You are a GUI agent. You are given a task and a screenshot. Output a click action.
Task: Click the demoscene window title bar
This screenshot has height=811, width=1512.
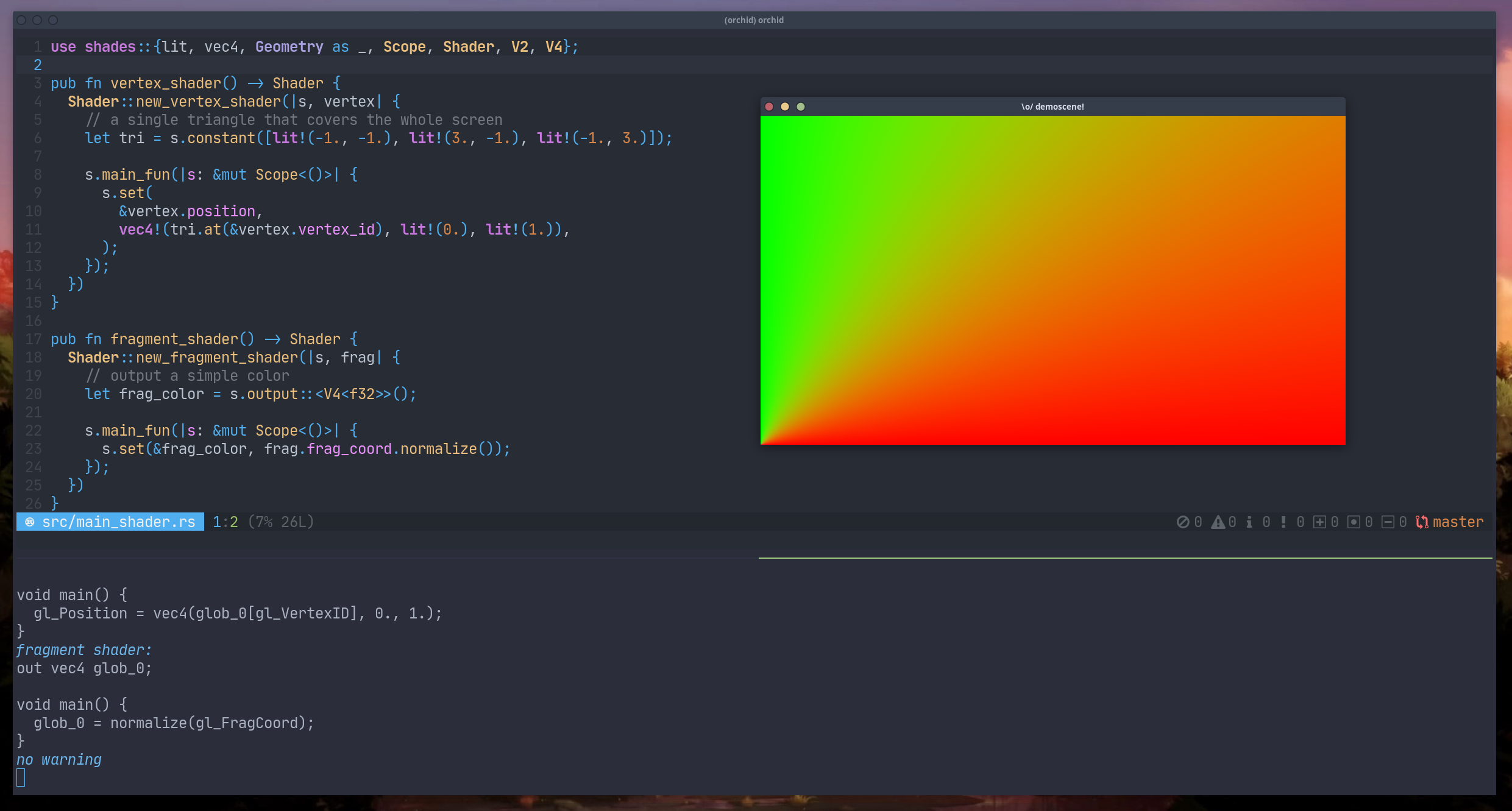click(x=1052, y=107)
